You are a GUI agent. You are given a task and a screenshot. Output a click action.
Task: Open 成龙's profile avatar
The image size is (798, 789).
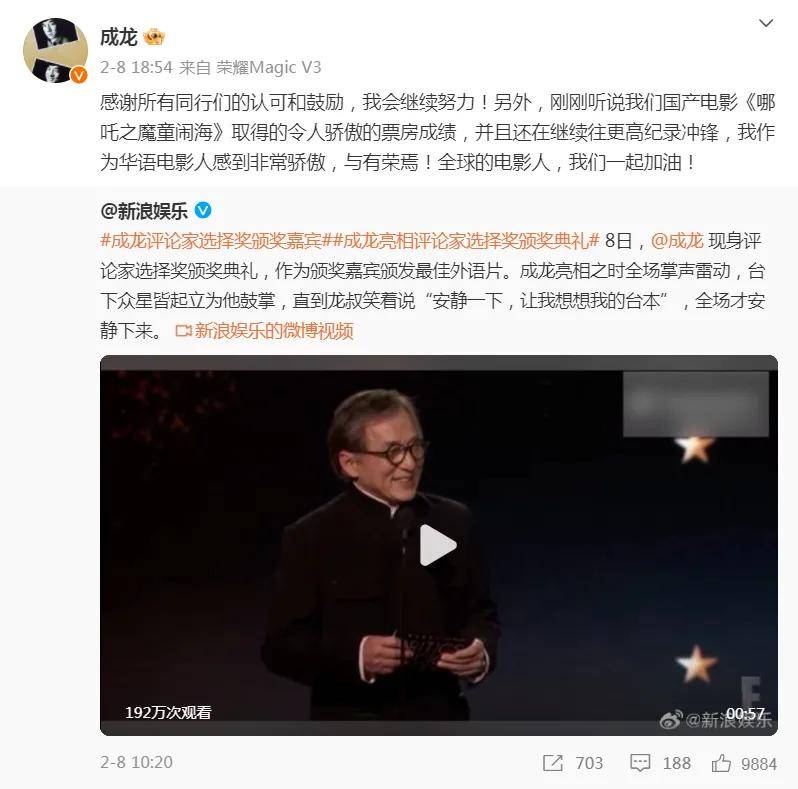coord(55,50)
